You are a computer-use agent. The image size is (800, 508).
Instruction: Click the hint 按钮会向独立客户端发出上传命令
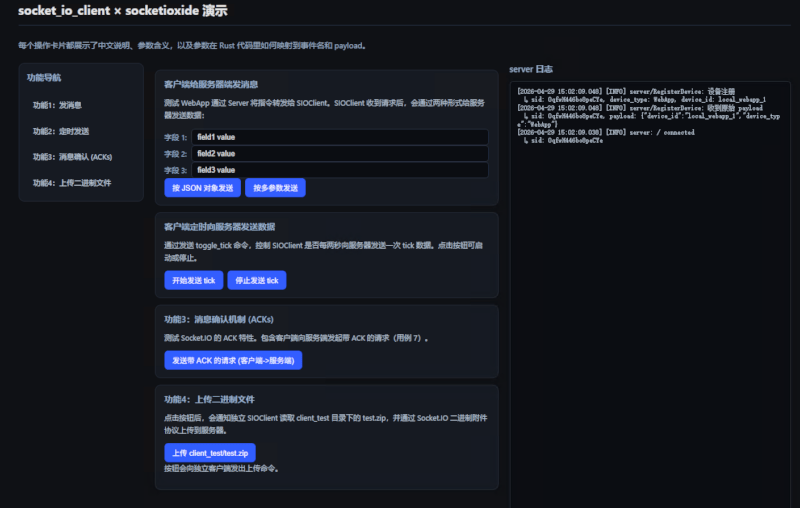point(221,468)
